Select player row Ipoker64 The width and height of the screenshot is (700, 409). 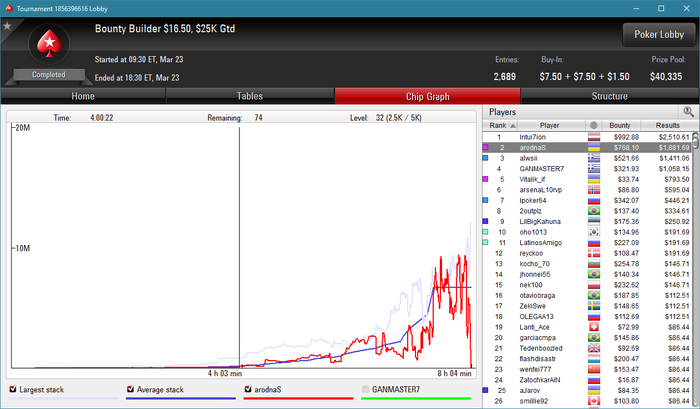(587, 200)
